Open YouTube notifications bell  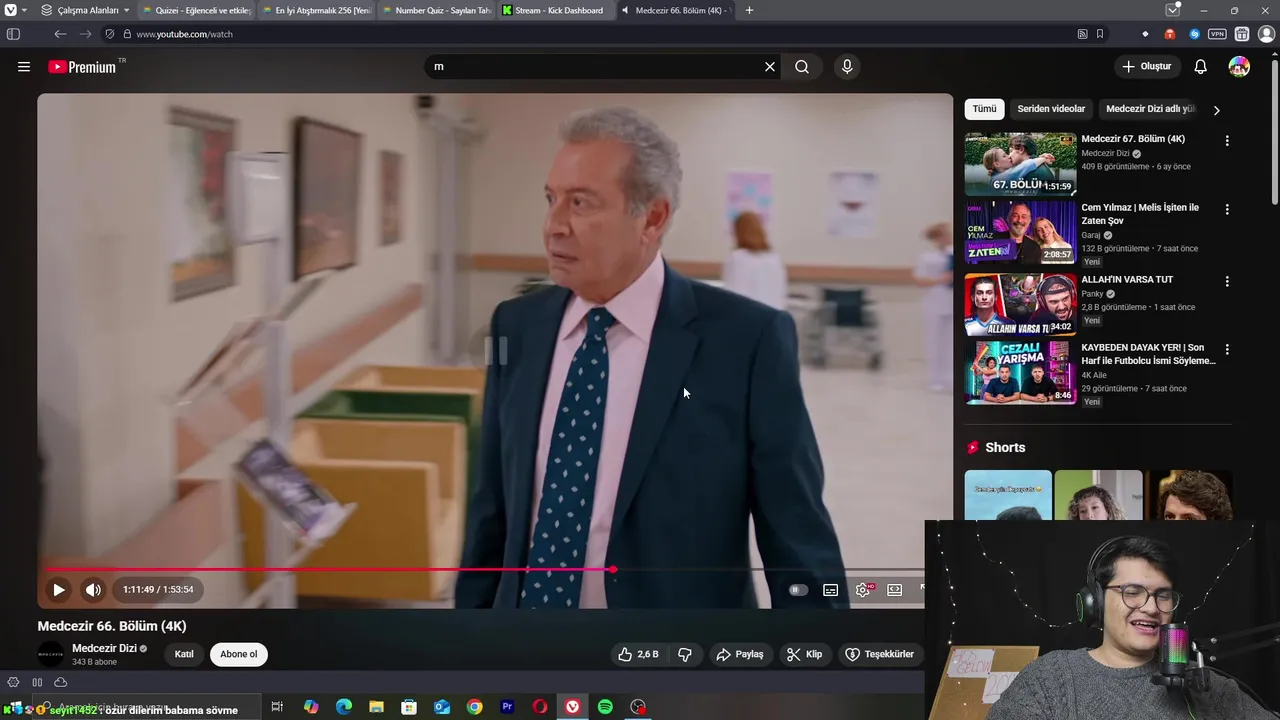pyautogui.click(x=1201, y=67)
